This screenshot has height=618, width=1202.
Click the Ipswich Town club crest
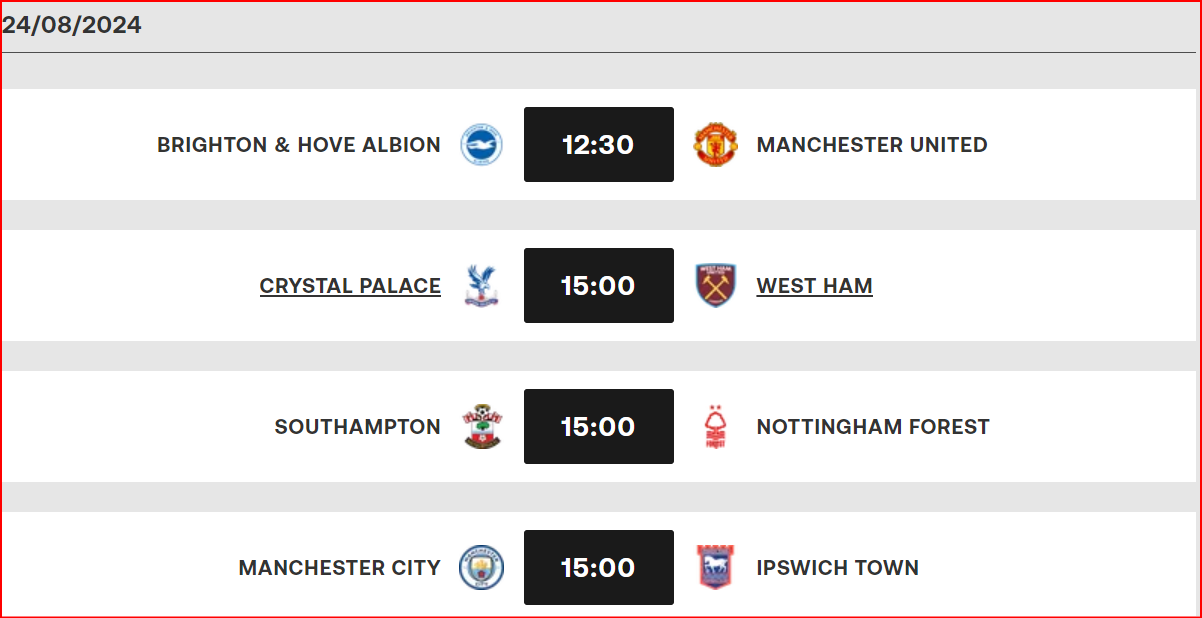(x=716, y=568)
